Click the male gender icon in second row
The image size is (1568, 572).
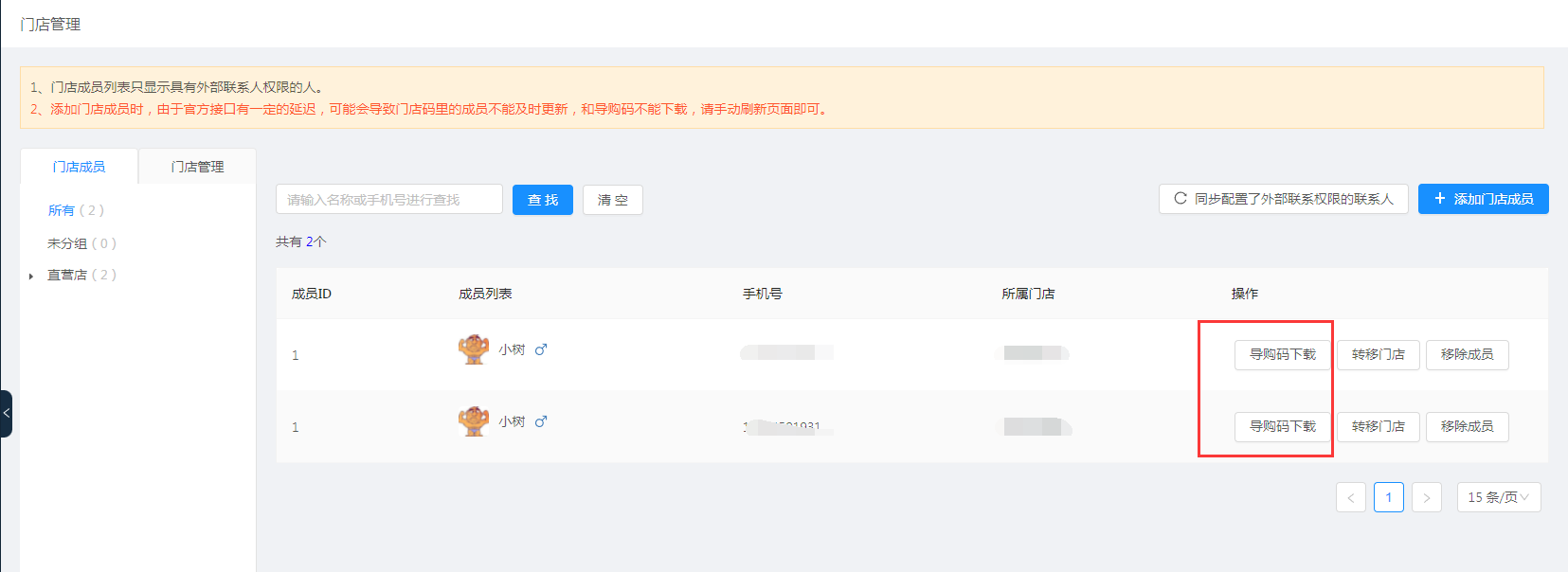click(x=541, y=421)
